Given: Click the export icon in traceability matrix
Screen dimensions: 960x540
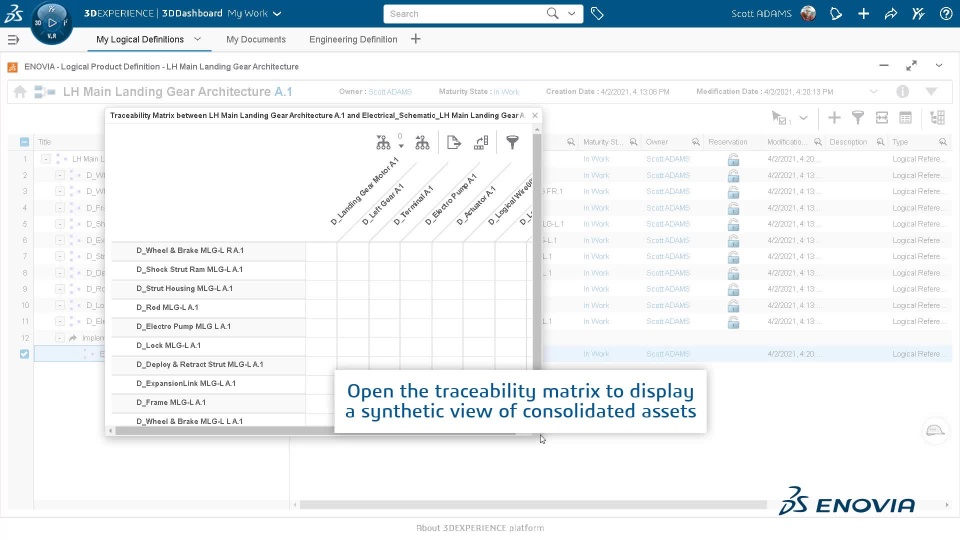Looking at the screenshot, I should tap(454, 143).
